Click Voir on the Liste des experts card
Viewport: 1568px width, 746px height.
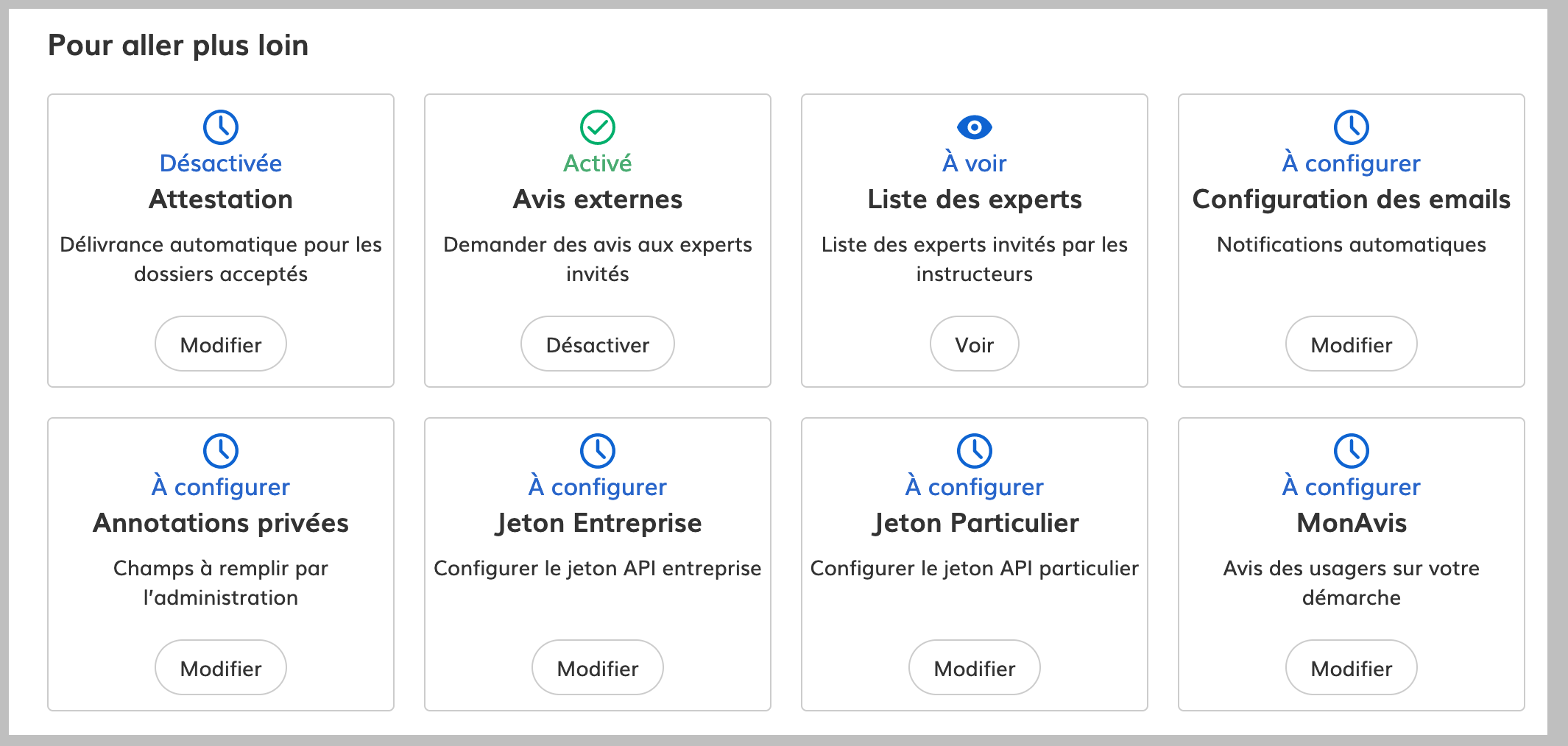pos(974,344)
